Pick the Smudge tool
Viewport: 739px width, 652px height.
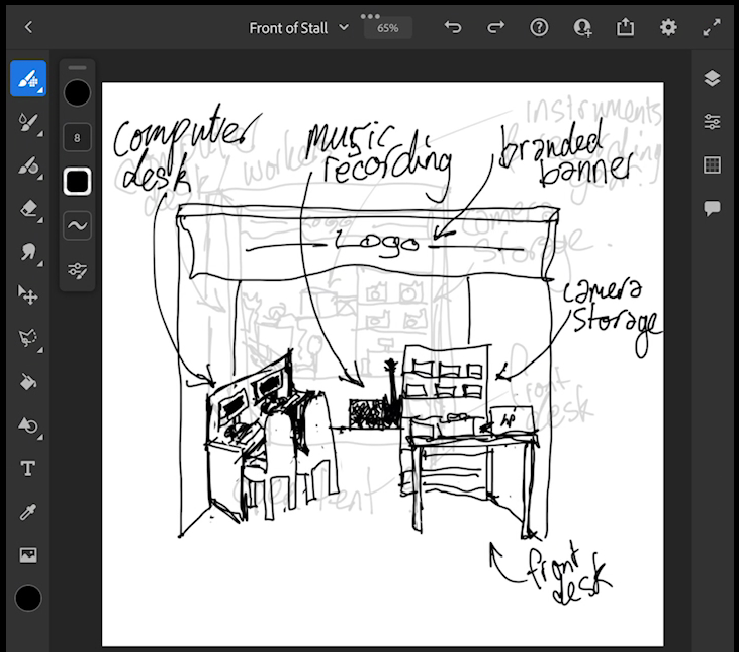tap(28, 251)
